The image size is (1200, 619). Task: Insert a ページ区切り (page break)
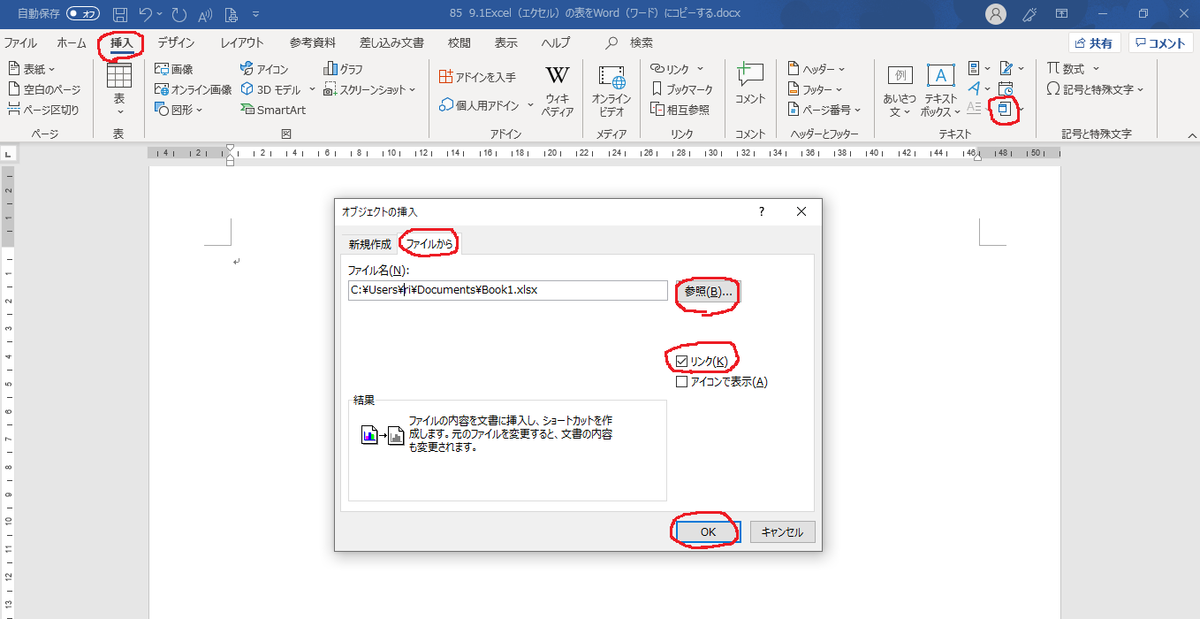coord(43,109)
